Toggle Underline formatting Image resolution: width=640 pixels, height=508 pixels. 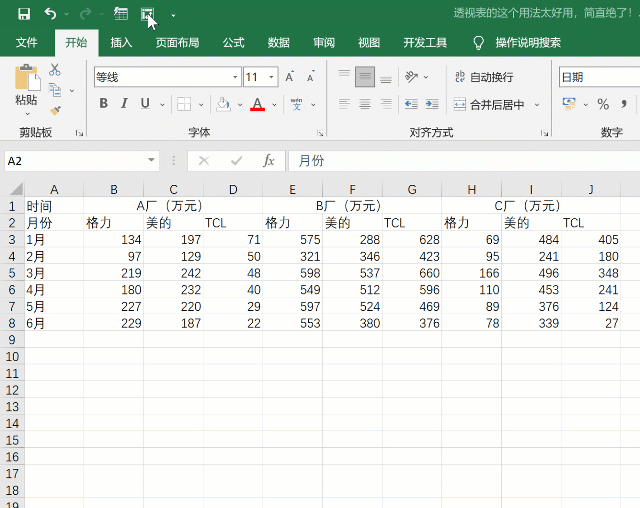(145, 104)
